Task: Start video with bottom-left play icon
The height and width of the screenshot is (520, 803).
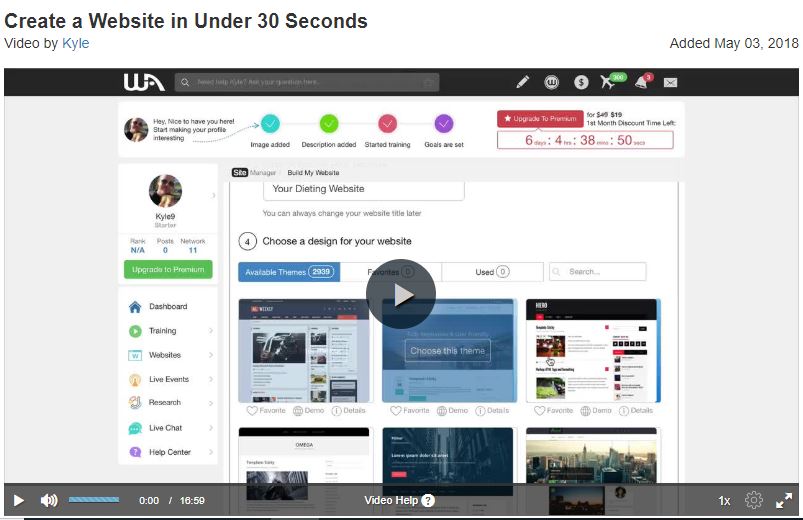Action: 18,501
